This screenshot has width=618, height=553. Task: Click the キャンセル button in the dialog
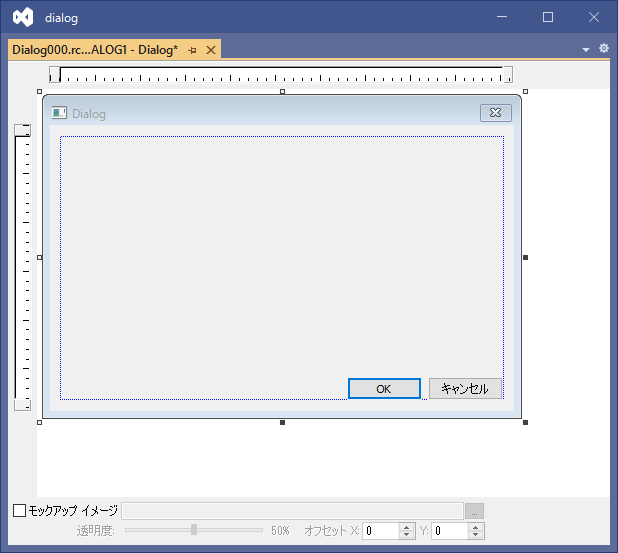tap(465, 389)
